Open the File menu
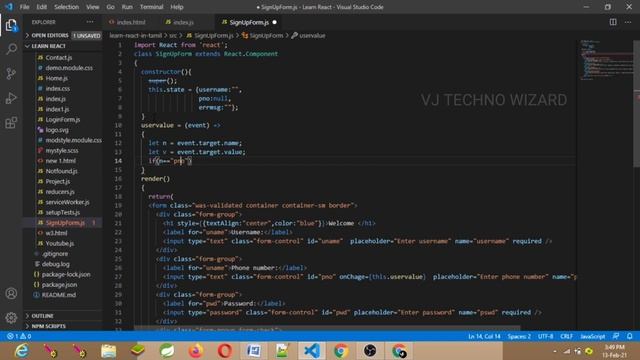The width and height of the screenshot is (640, 360). (24, 7)
